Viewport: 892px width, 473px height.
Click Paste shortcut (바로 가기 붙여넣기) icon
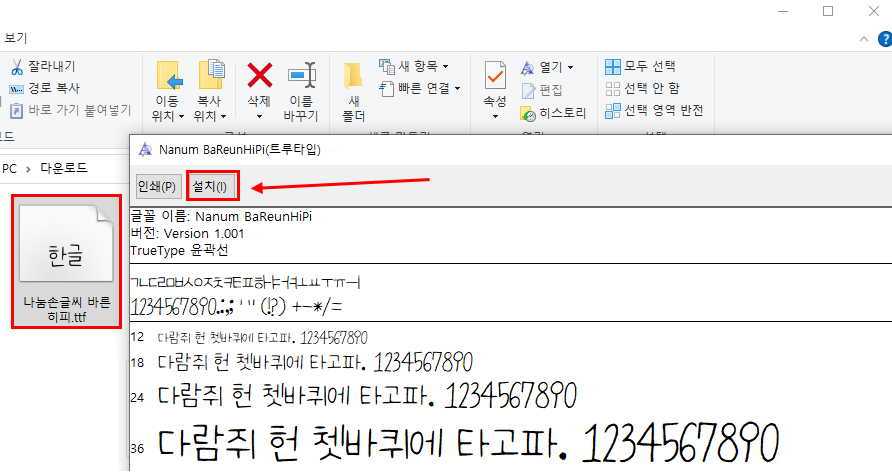pyautogui.click(x=16, y=110)
